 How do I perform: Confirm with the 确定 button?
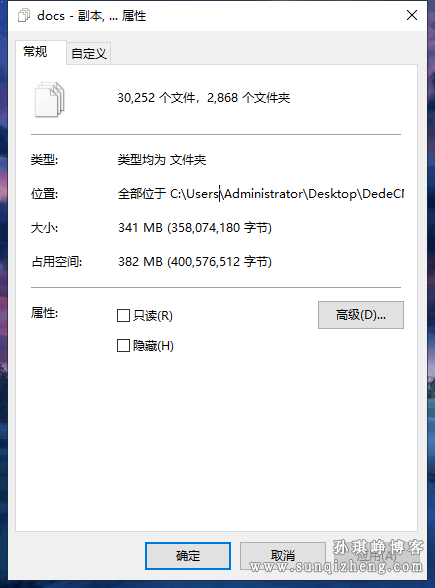coord(188,555)
